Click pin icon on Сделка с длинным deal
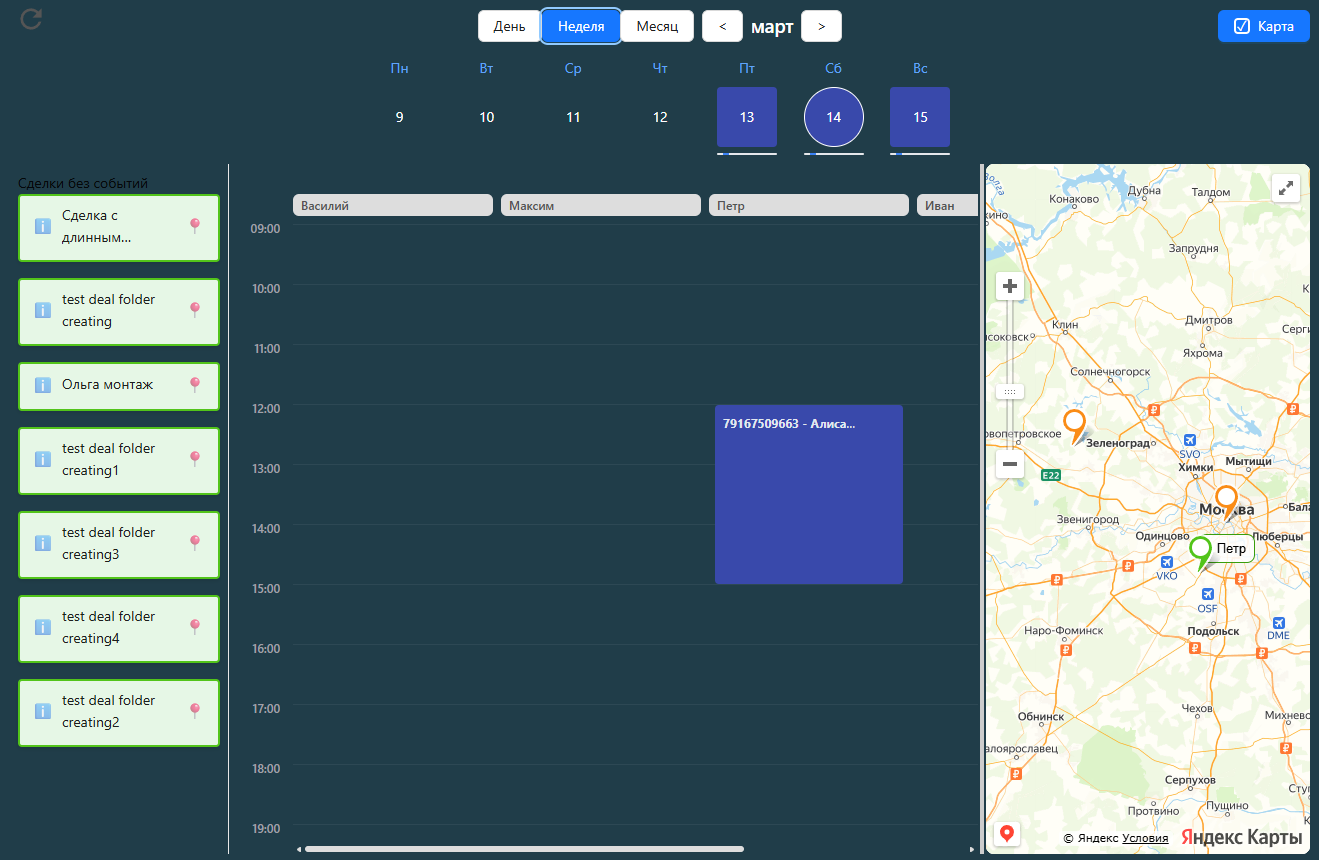The width and height of the screenshot is (1319, 860). 195,226
